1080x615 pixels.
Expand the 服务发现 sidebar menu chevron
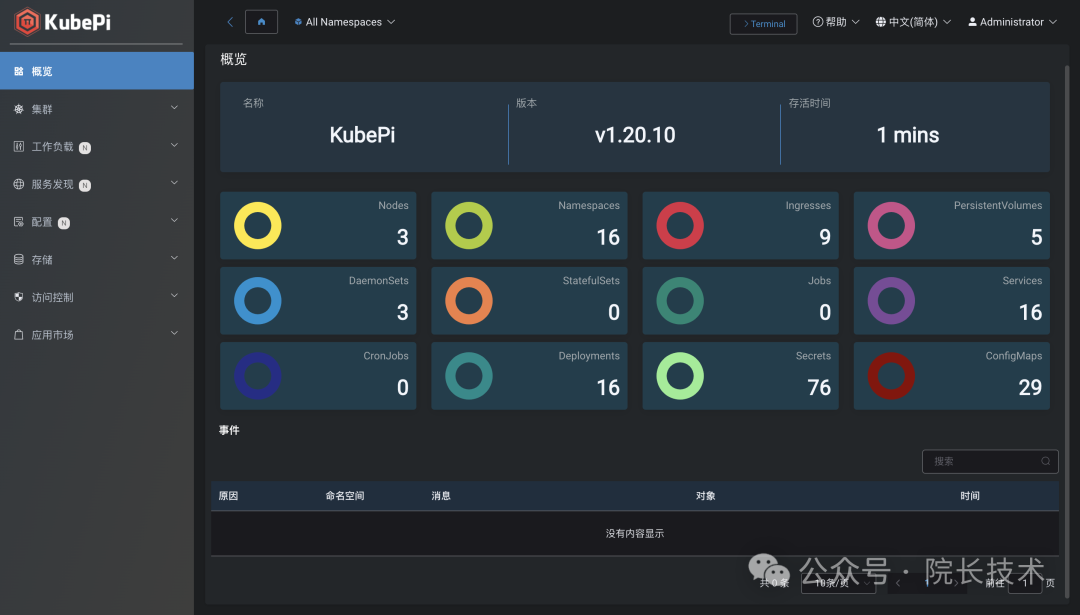click(174, 183)
